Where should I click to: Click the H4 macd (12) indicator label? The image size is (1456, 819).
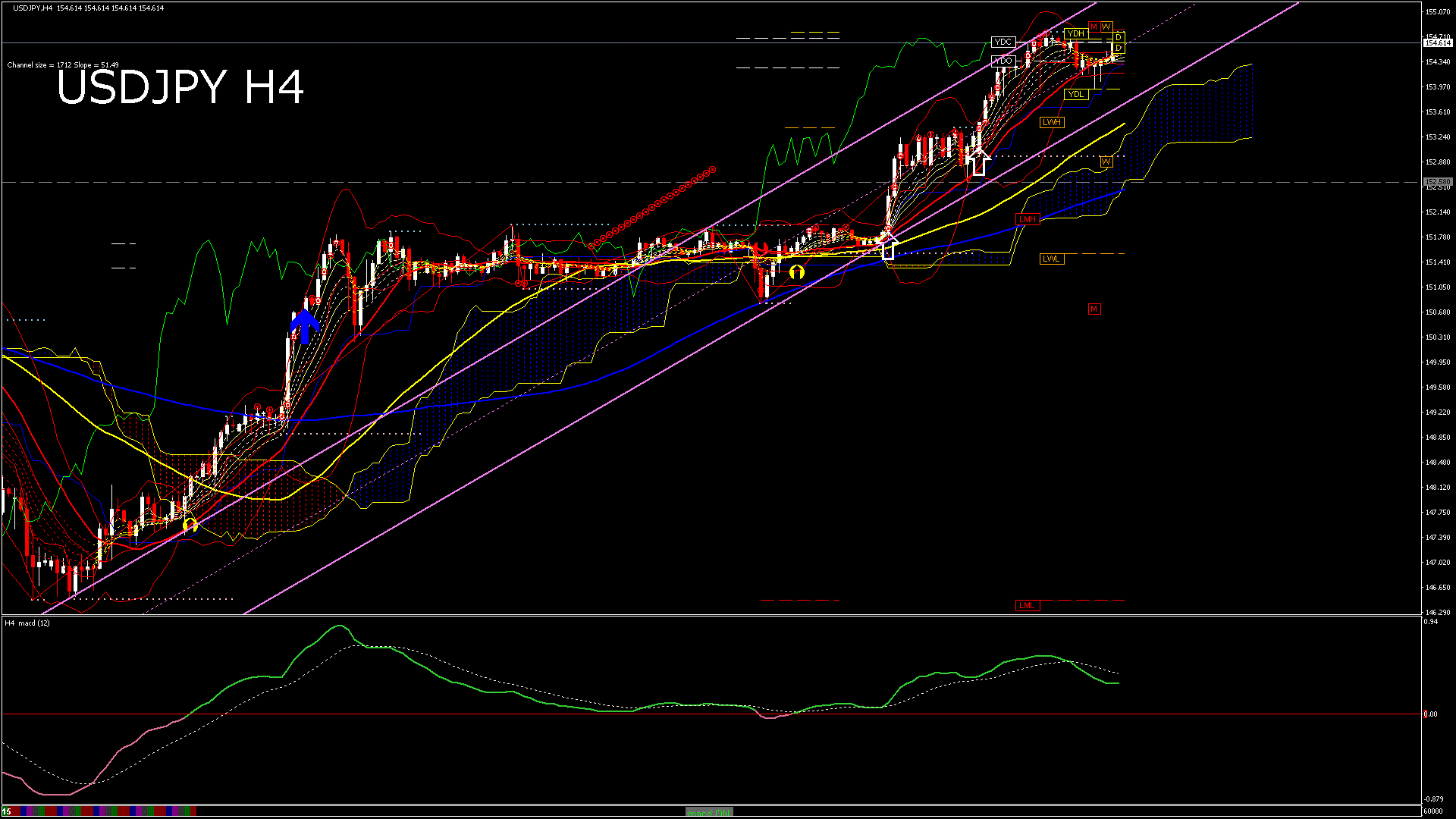[27, 623]
